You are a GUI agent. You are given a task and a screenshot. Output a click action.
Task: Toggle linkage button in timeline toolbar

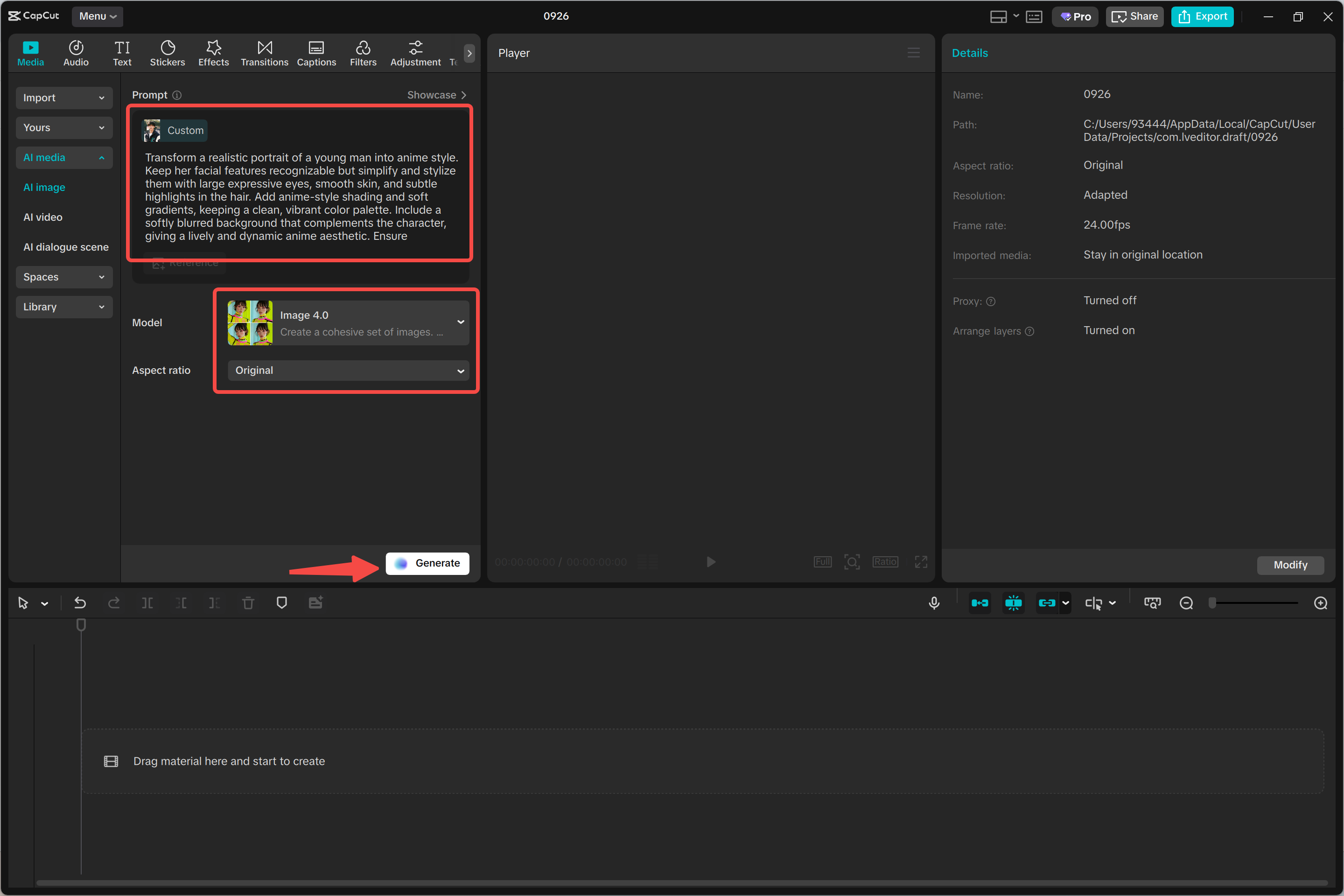tap(1046, 603)
